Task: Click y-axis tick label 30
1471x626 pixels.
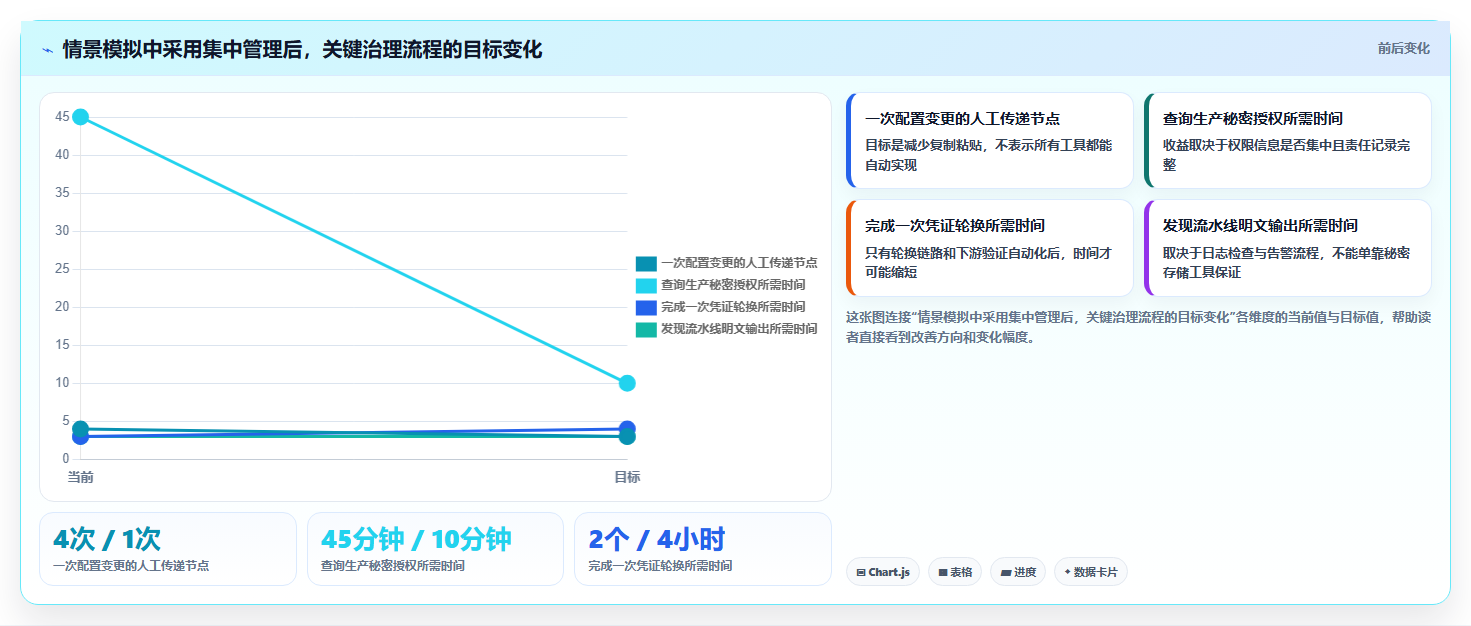Action: tap(62, 231)
